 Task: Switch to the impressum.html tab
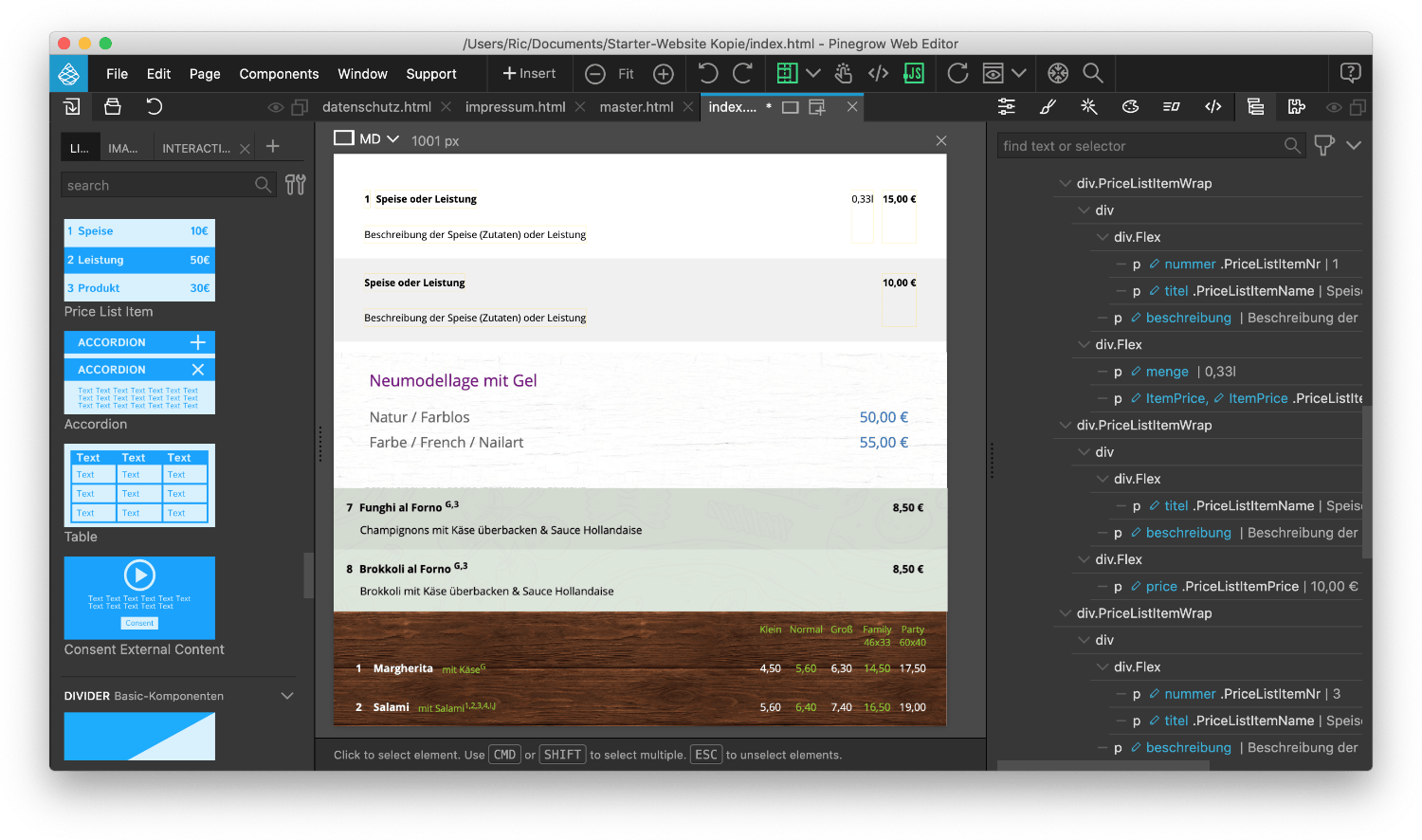pos(515,107)
